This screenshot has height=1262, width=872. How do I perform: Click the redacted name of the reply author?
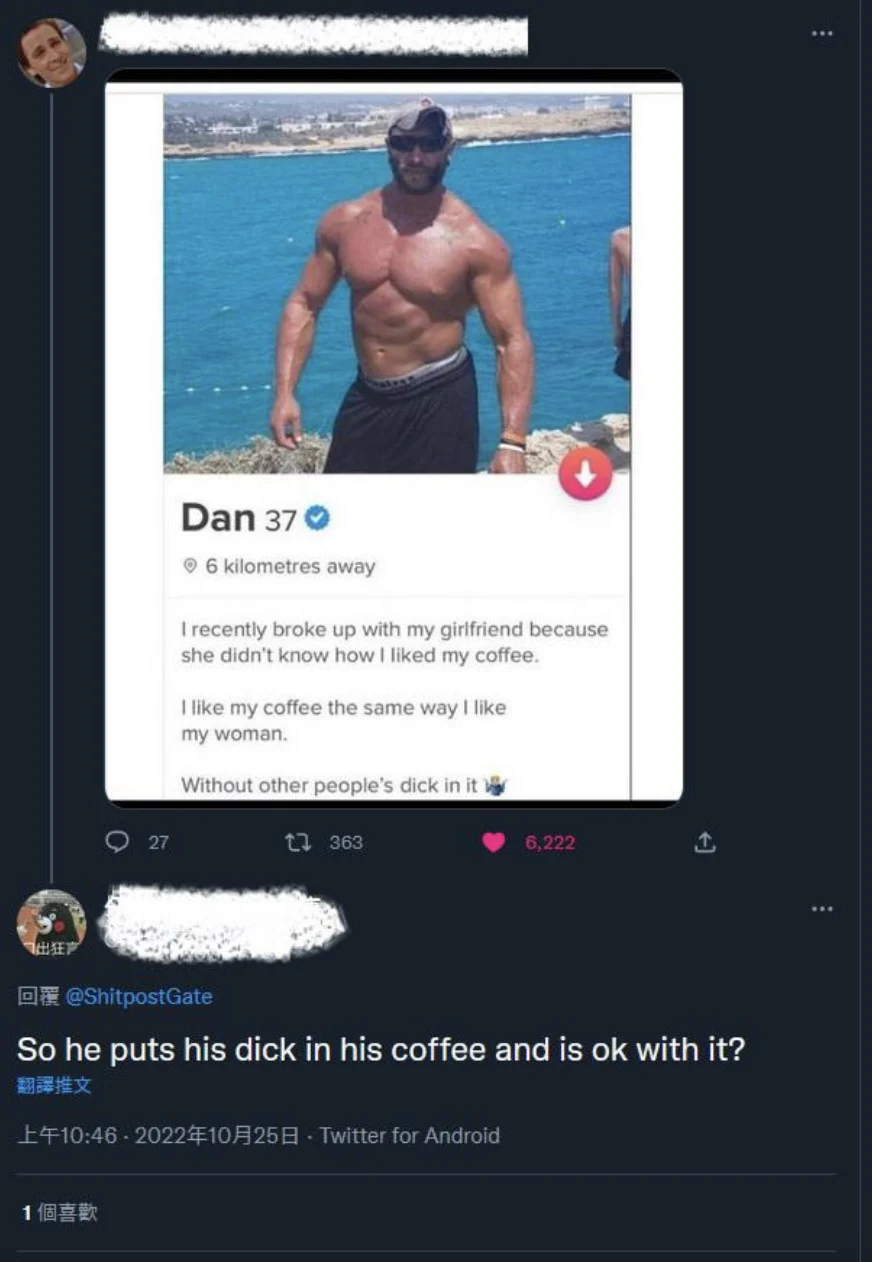tap(224, 922)
